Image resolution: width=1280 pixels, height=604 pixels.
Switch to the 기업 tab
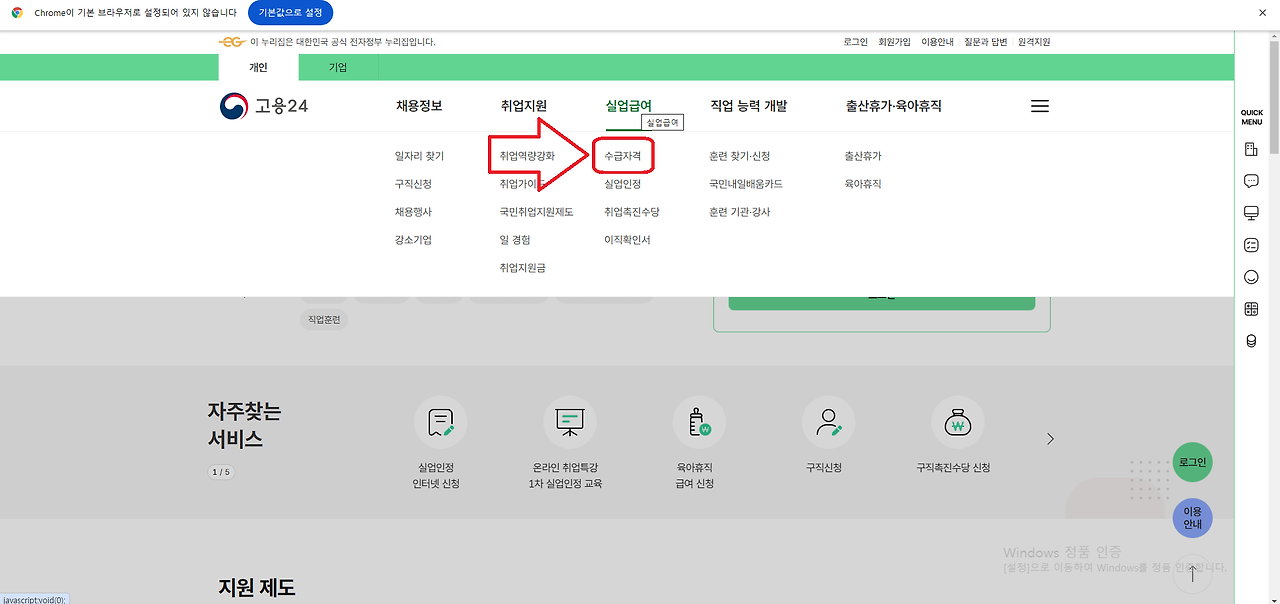tap(338, 68)
